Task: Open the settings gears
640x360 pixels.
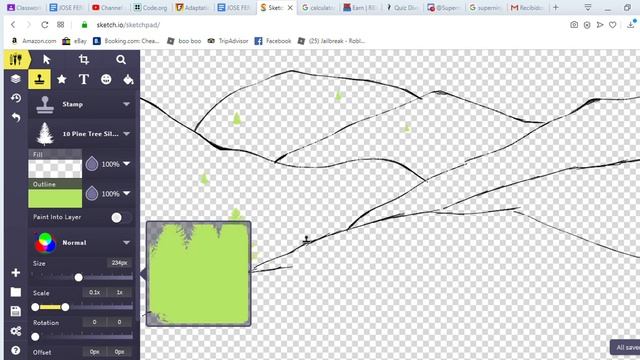Action: click(16, 331)
